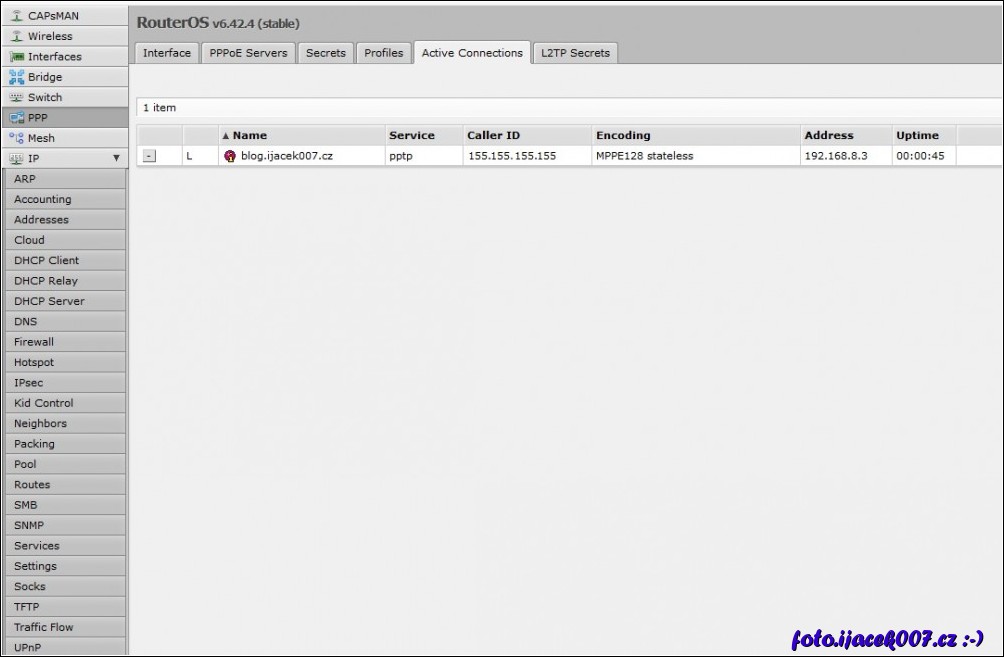Open Firewall in the IP submenu

(x=34, y=342)
